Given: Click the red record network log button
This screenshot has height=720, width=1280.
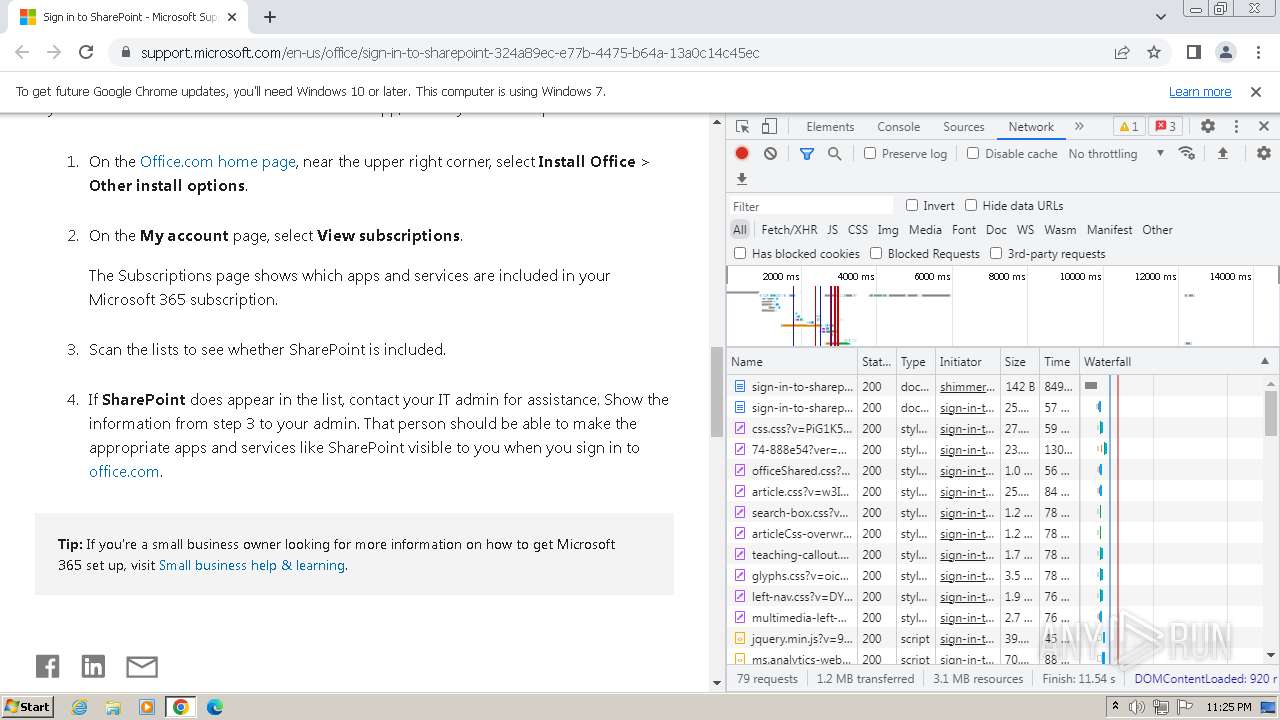Looking at the screenshot, I should tap(742, 153).
